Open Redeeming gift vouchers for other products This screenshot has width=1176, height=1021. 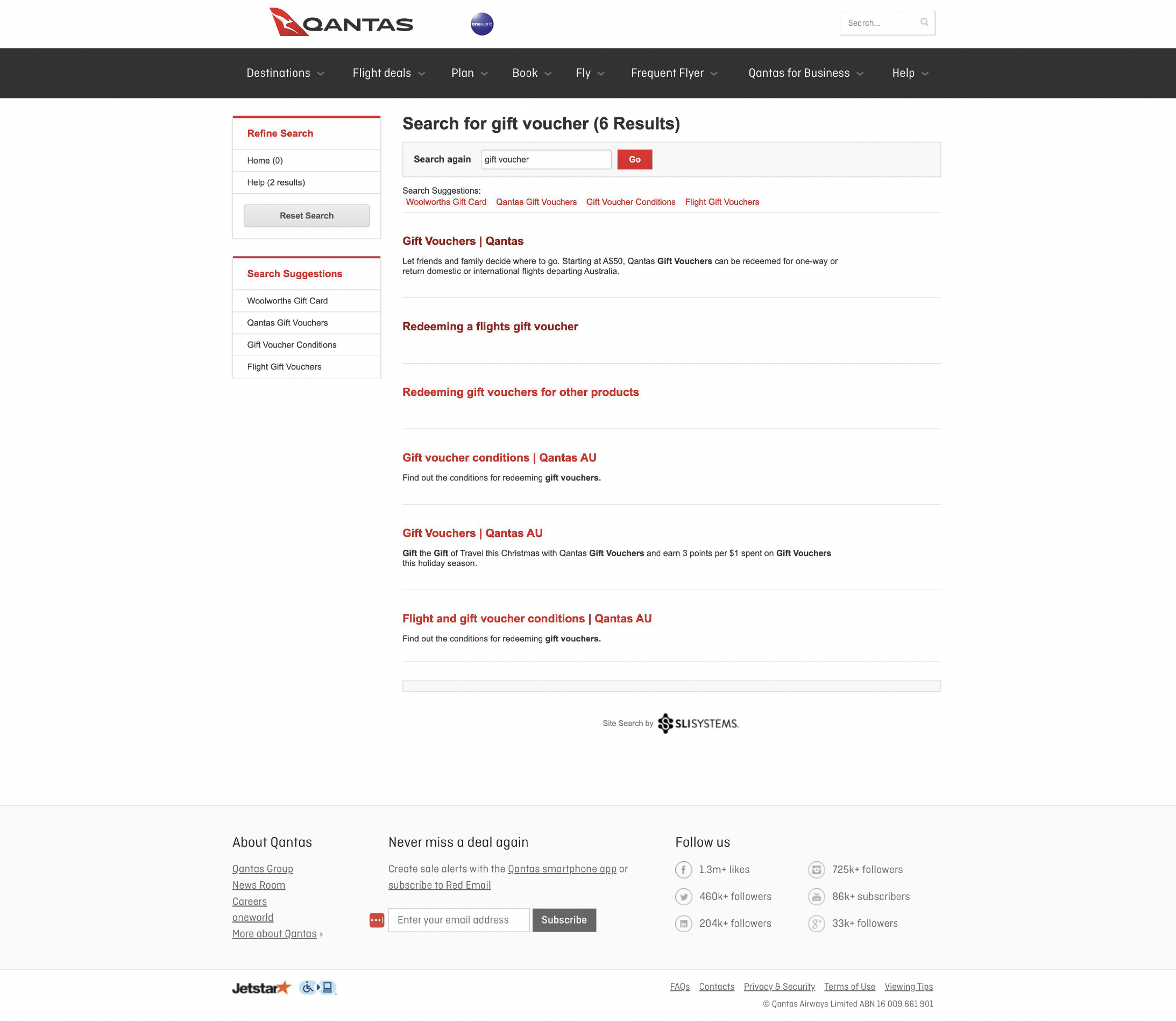520,392
